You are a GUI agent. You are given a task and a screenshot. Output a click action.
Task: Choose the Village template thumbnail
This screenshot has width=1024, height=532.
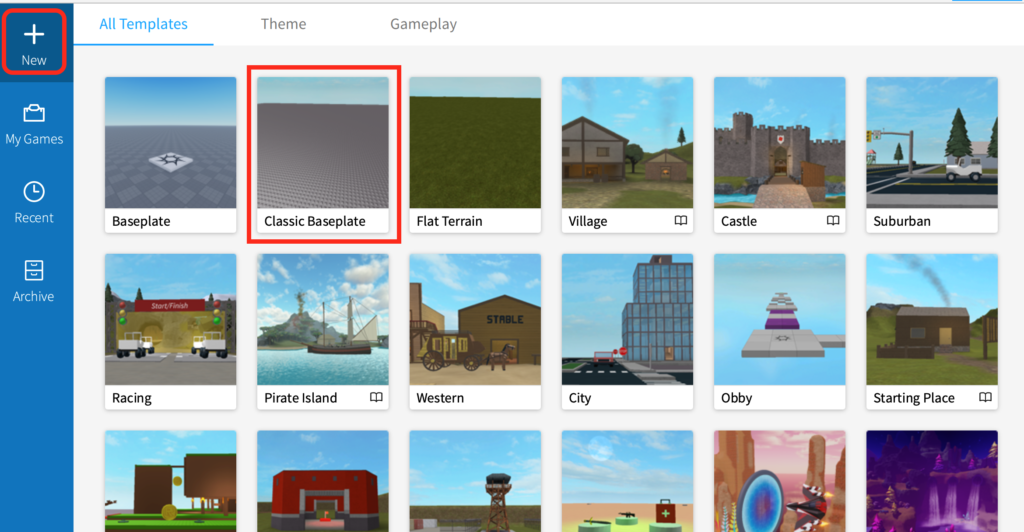point(627,142)
